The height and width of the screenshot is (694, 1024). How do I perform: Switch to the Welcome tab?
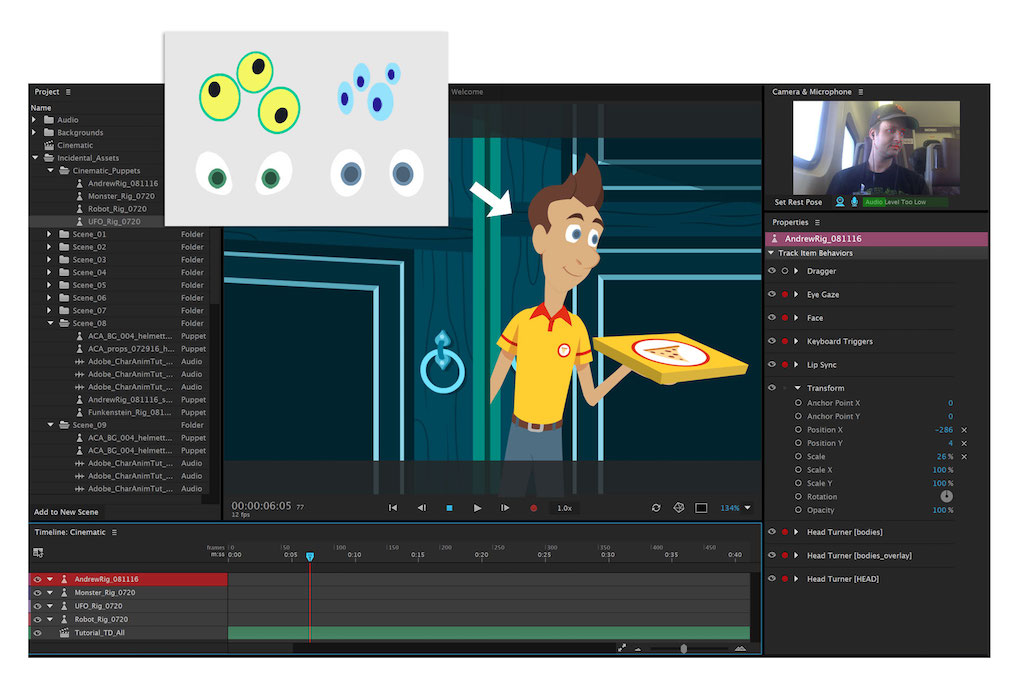pyautogui.click(x=467, y=92)
